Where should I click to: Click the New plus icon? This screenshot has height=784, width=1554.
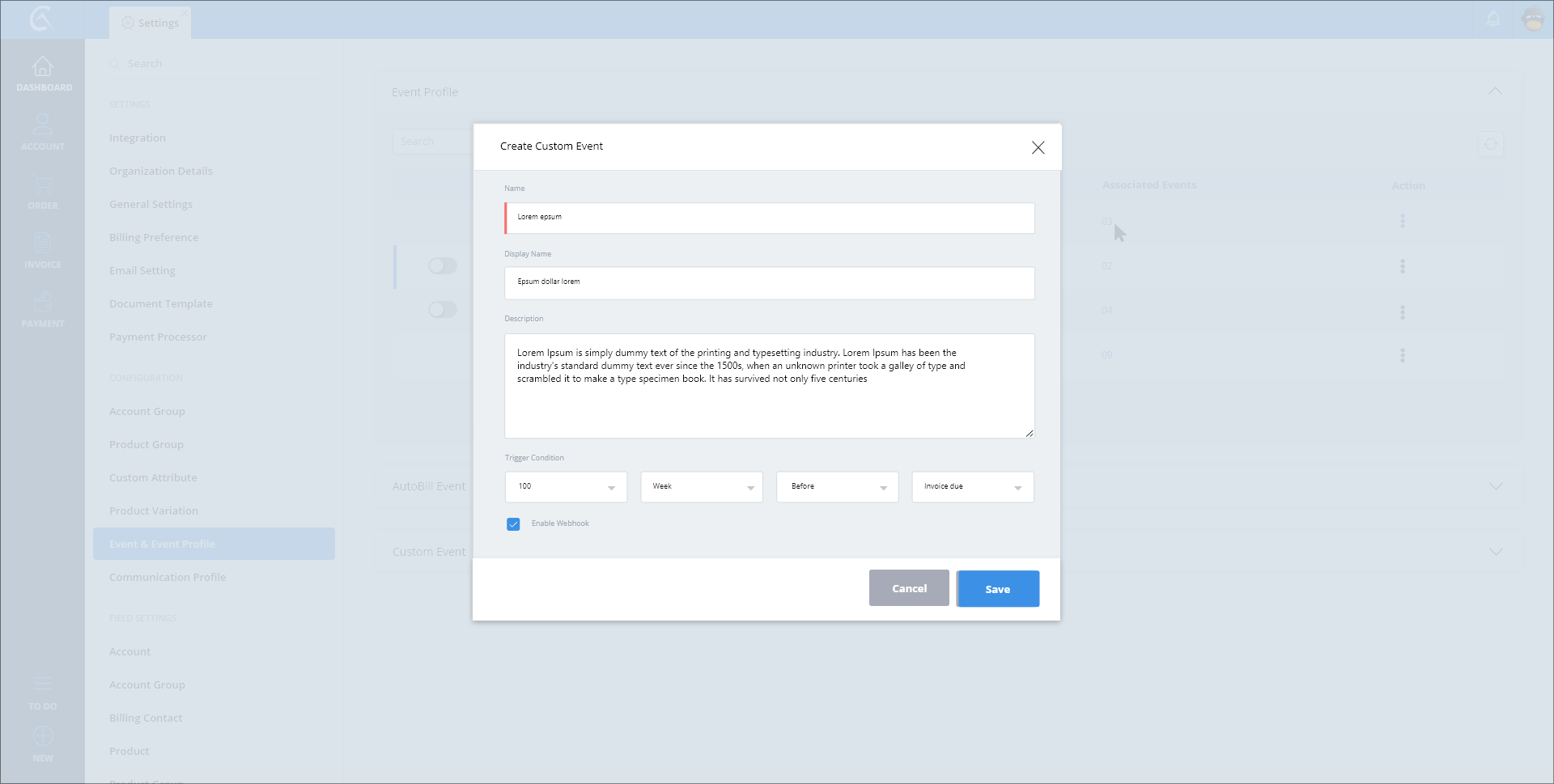point(43,737)
